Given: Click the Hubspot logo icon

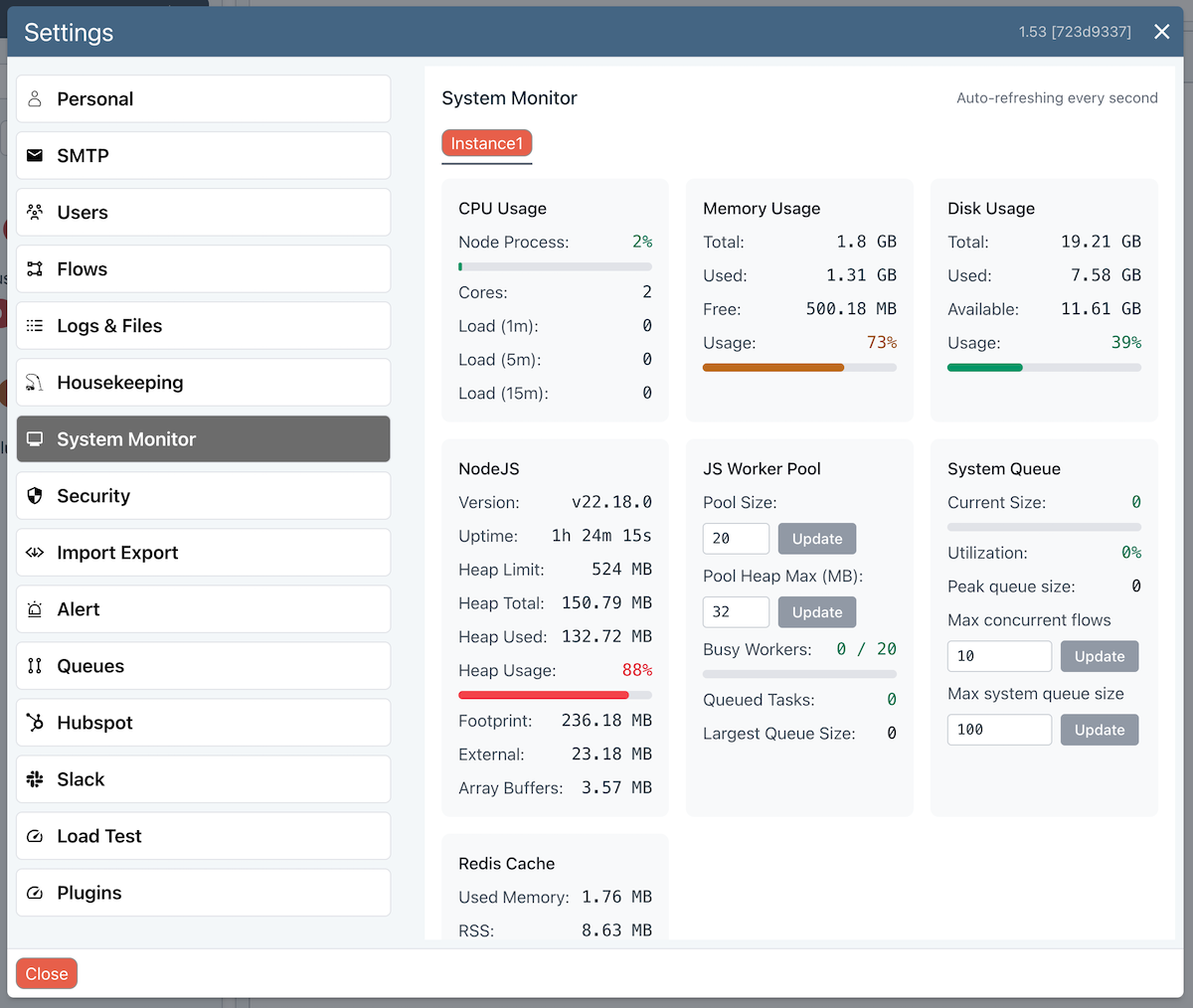Looking at the screenshot, I should tap(35, 723).
